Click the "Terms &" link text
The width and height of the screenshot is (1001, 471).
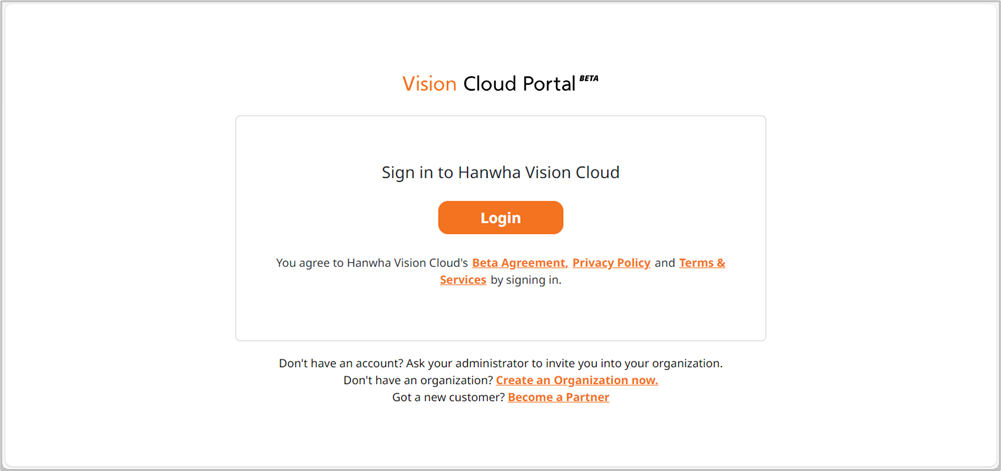coord(702,263)
